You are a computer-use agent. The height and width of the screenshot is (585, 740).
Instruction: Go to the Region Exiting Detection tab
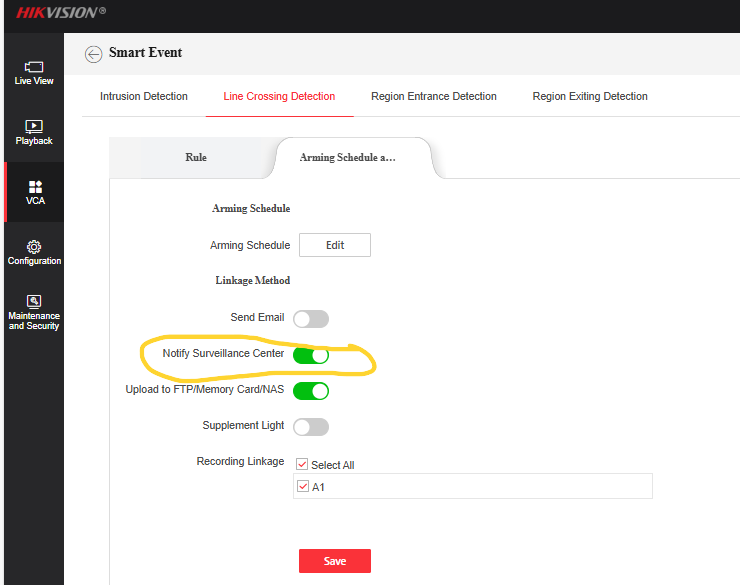(590, 97)
